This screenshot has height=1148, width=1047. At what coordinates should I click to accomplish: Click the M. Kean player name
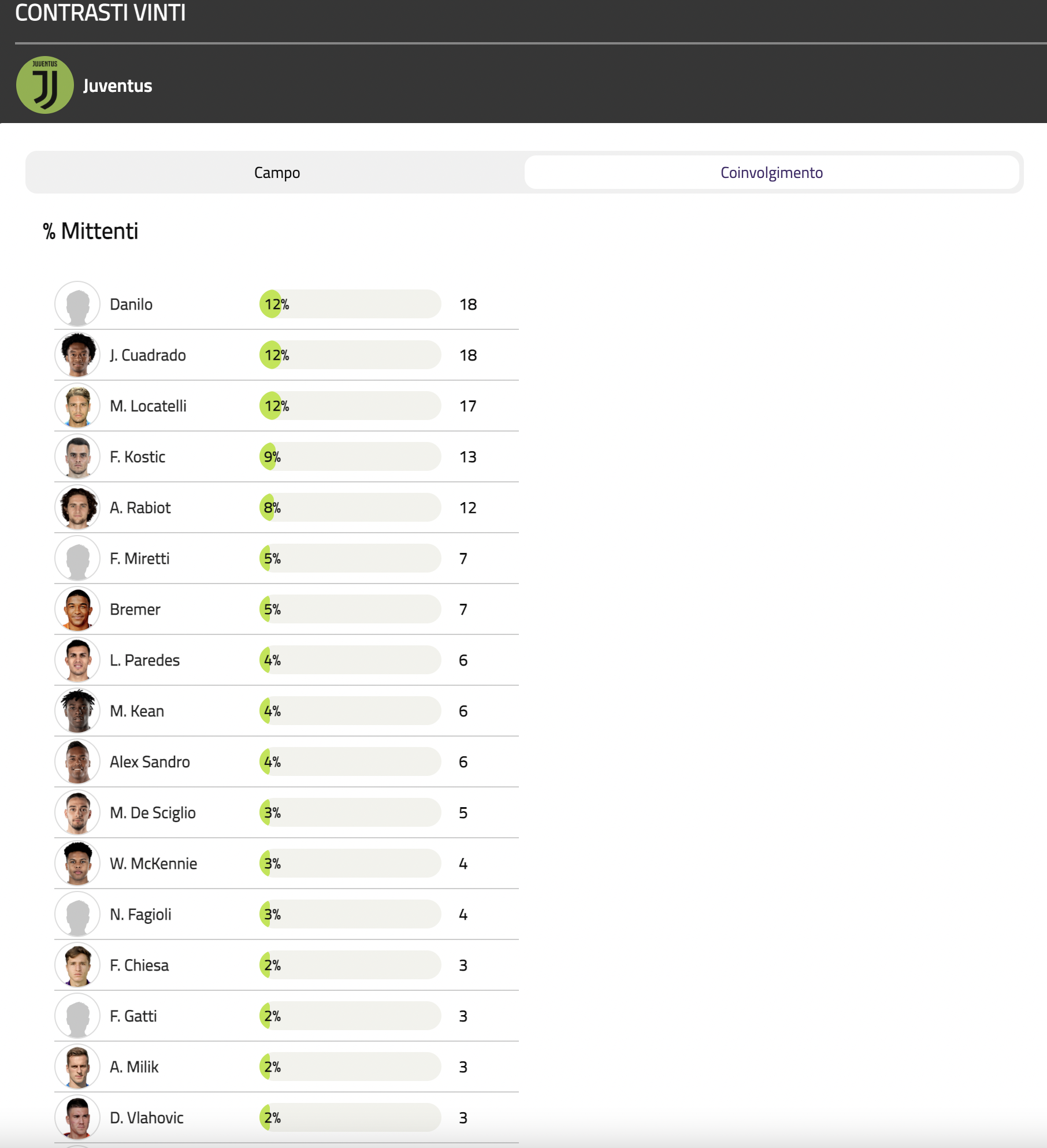click(x=137, y=711)
